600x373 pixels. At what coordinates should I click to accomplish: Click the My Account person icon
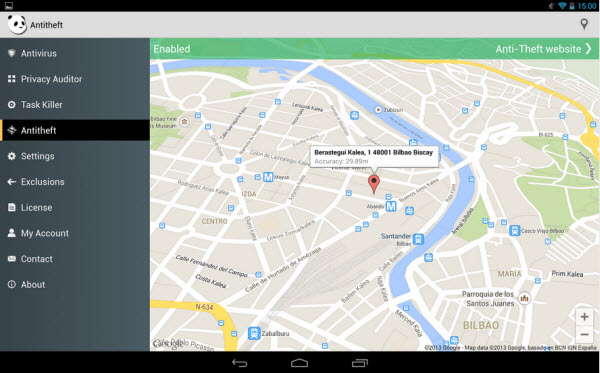click(12, 233)
